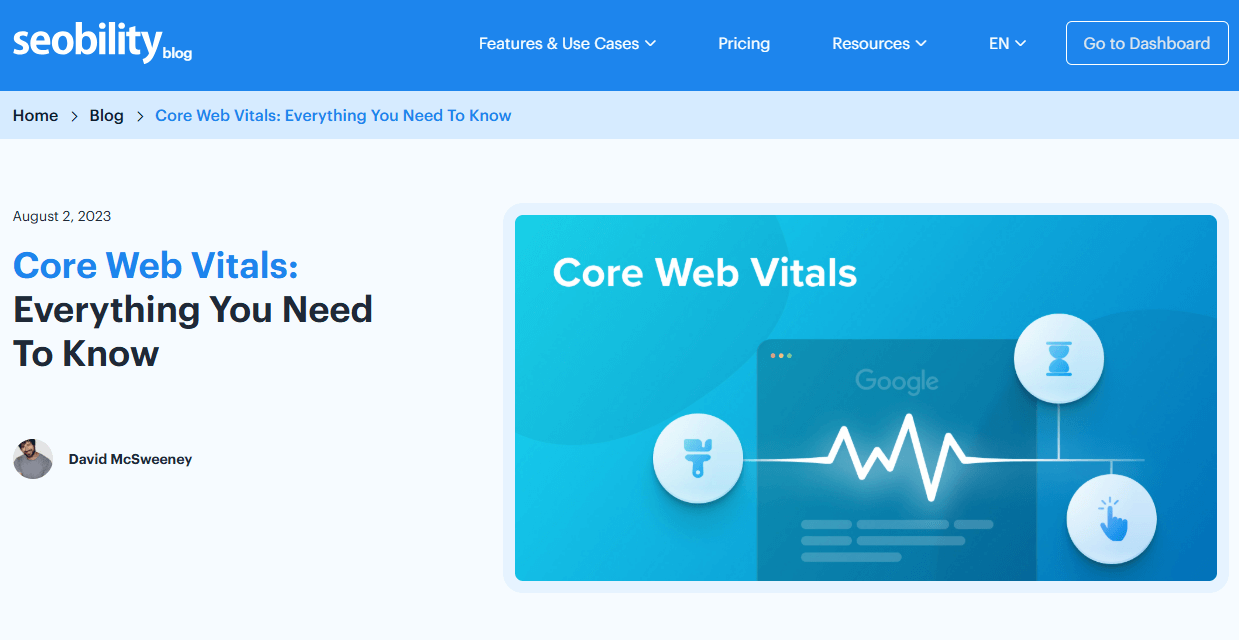Select Pricing in the navigation bar
This screenshot has height=640, width=1239.
(x=744, y=43)
